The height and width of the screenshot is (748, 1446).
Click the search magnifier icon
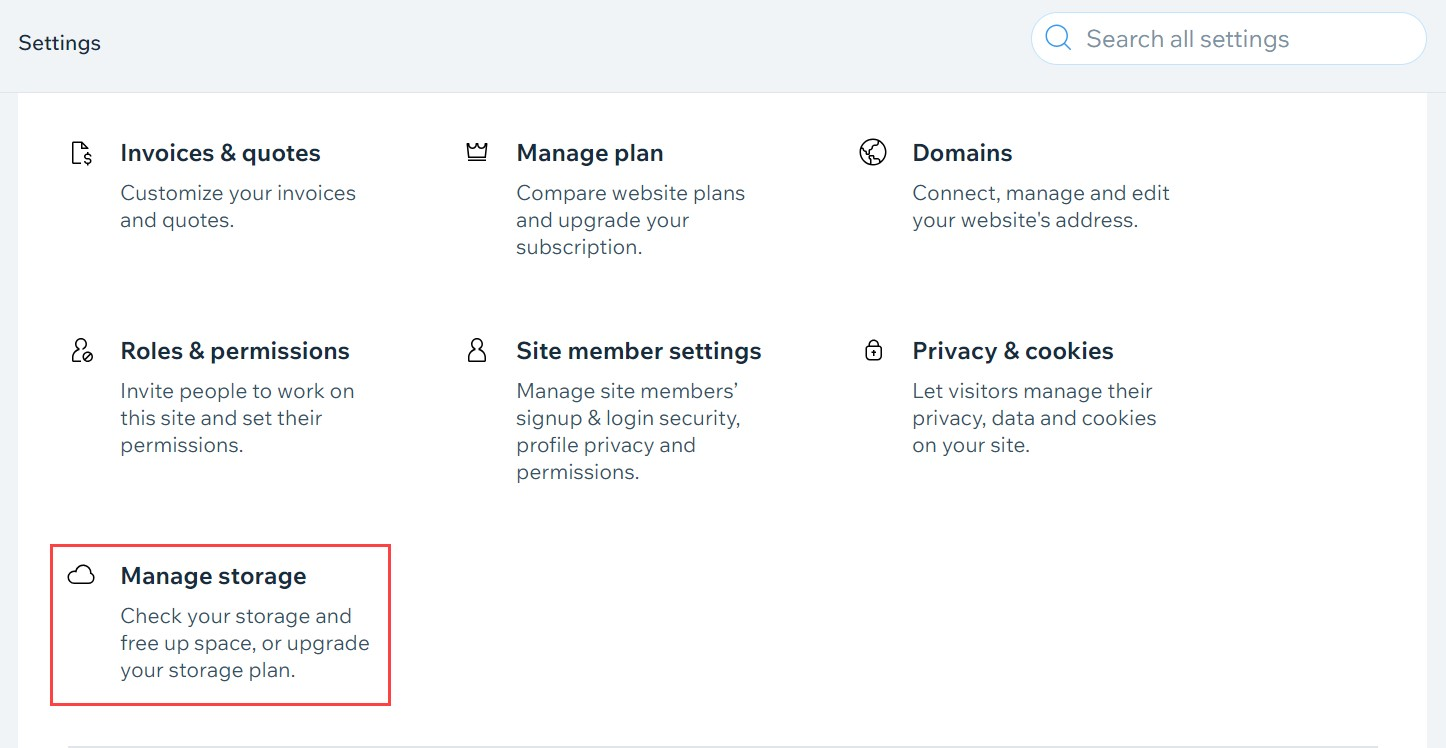(1058, 38)
